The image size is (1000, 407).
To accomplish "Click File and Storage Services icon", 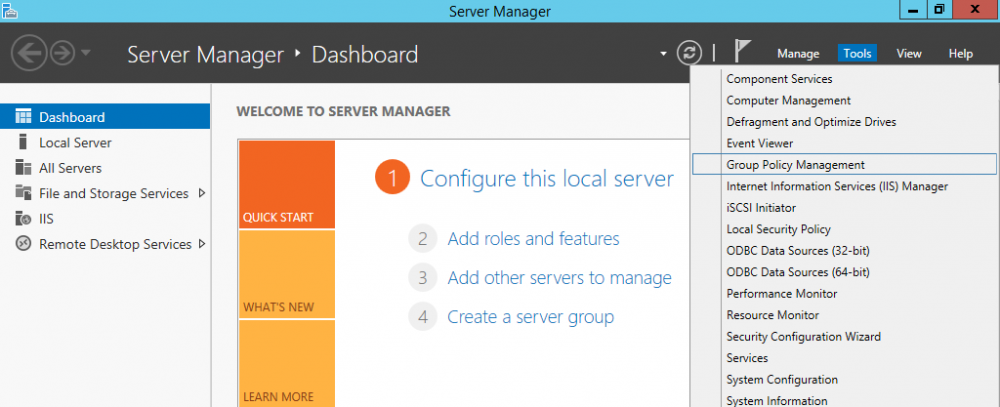I will 23,193.
